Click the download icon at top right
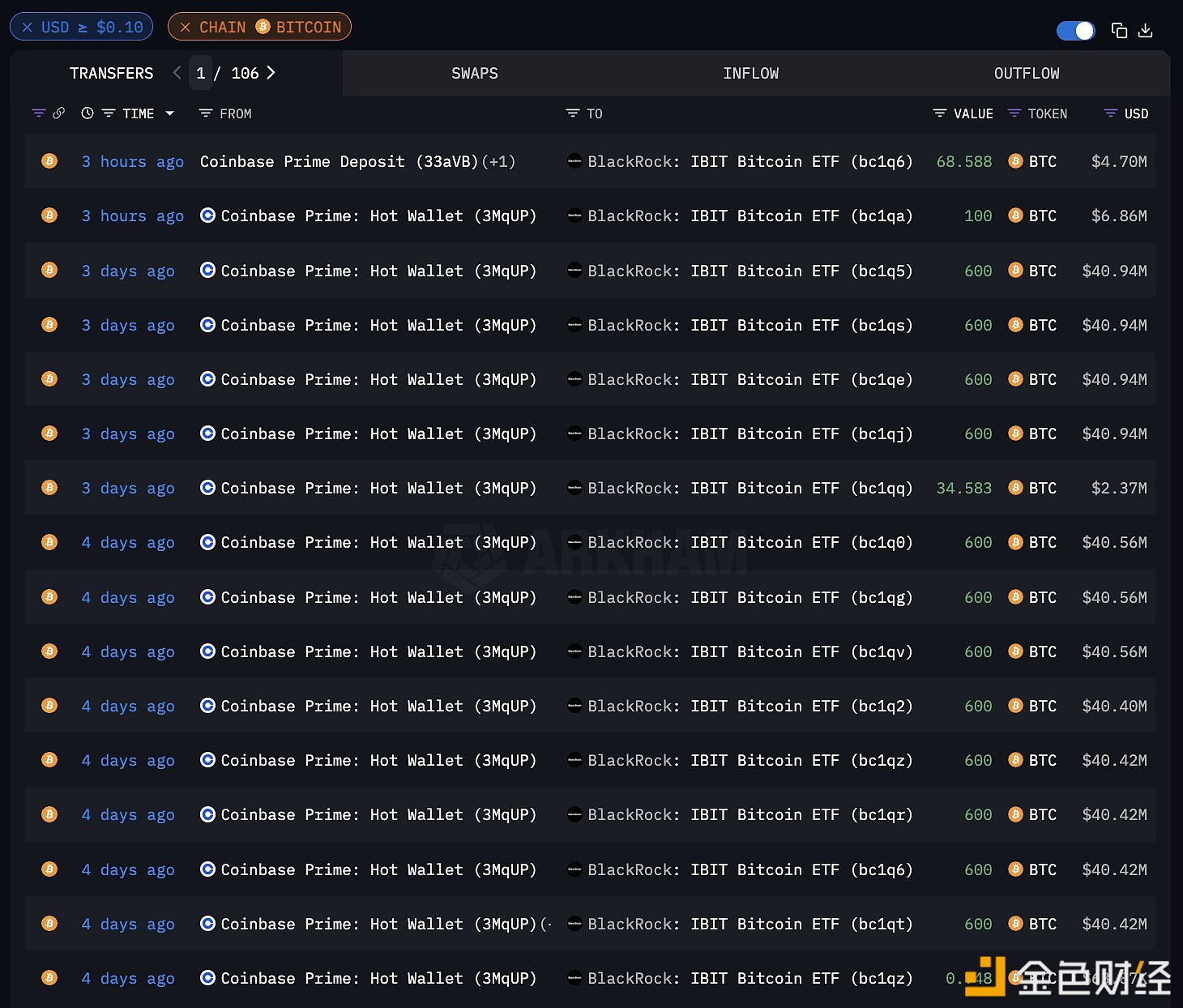This screenshot has height=1008, width=1183. 1145,31
